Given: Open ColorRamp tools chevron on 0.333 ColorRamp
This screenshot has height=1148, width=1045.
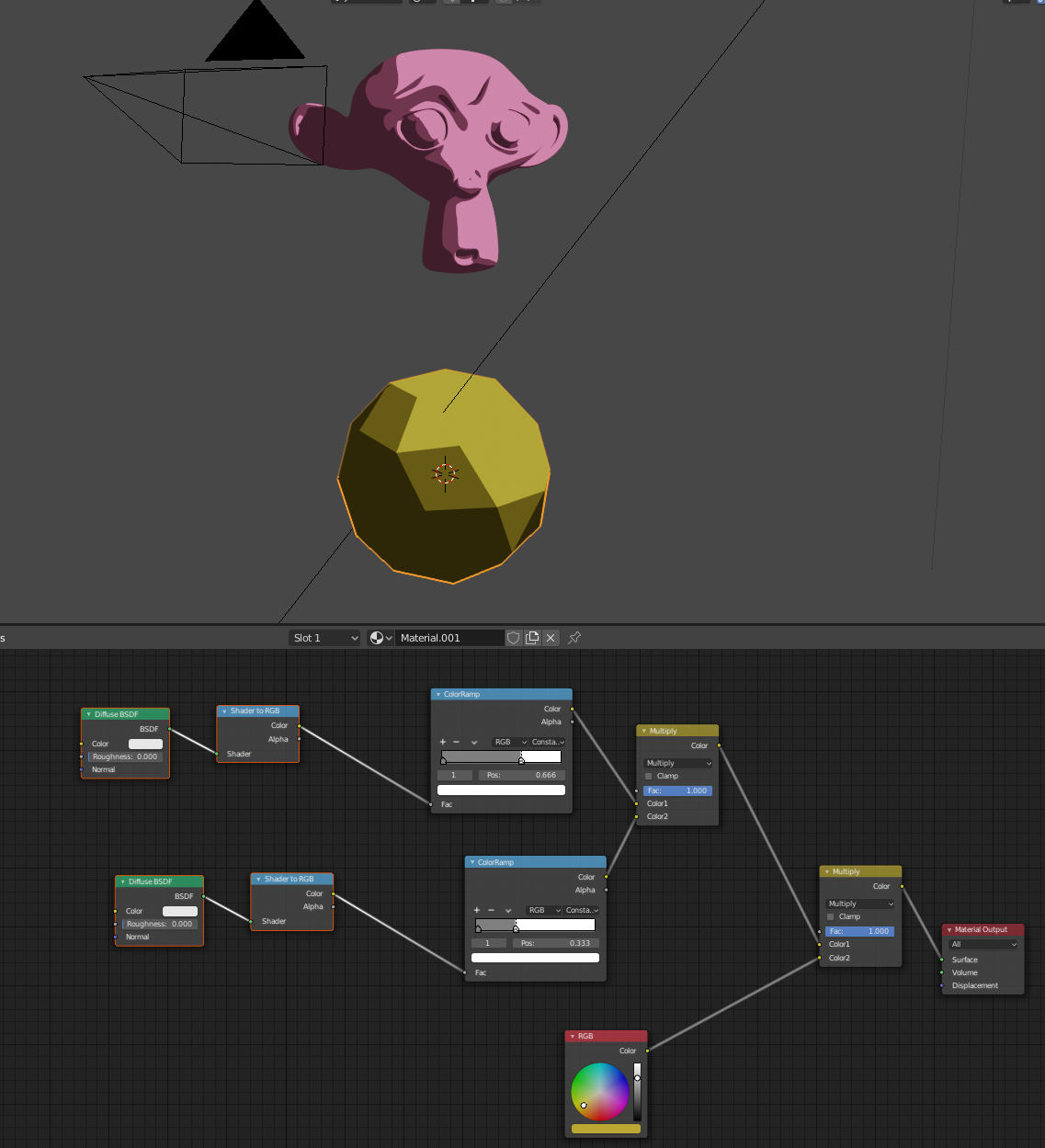Looking at the screenshot, I should click(508, 910).
